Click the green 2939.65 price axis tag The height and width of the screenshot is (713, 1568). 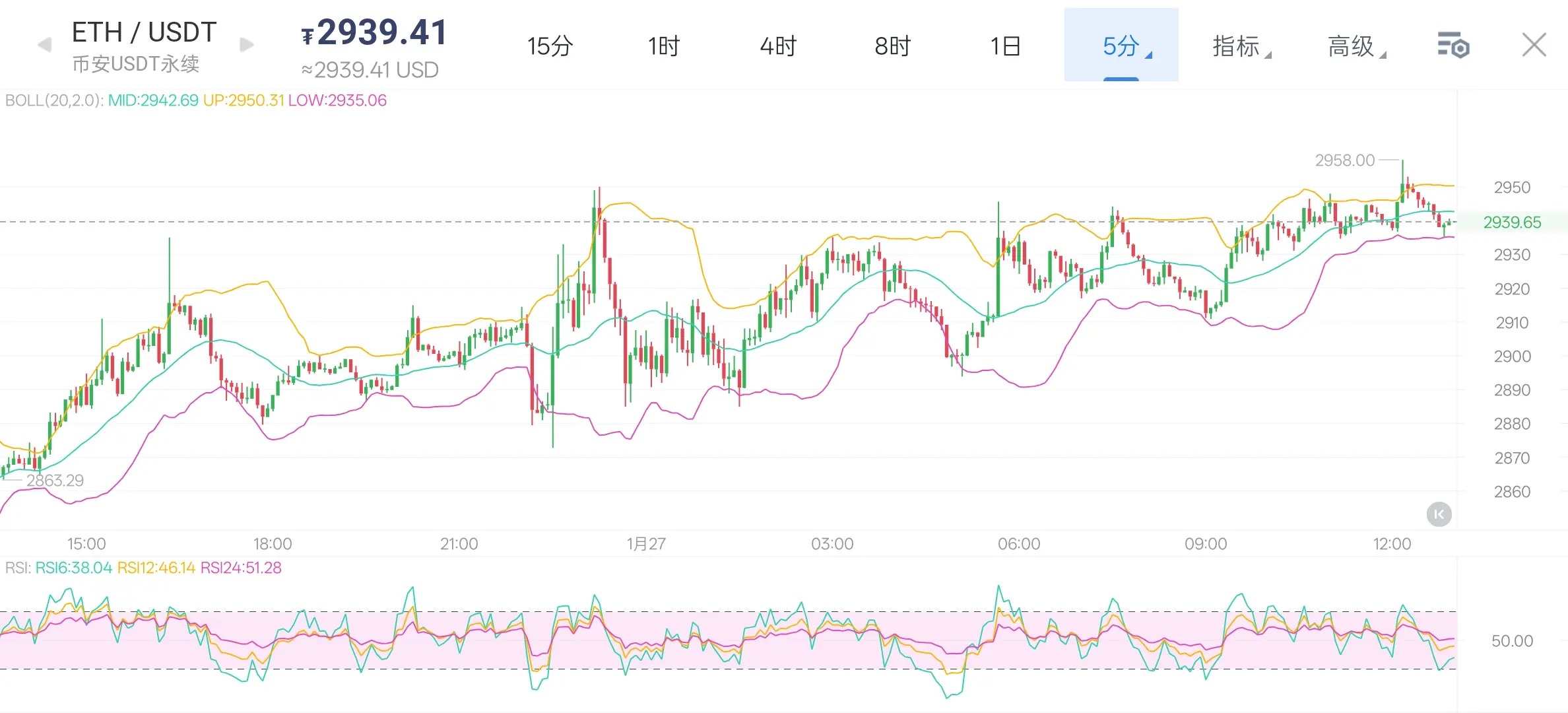coord(1512,222)
